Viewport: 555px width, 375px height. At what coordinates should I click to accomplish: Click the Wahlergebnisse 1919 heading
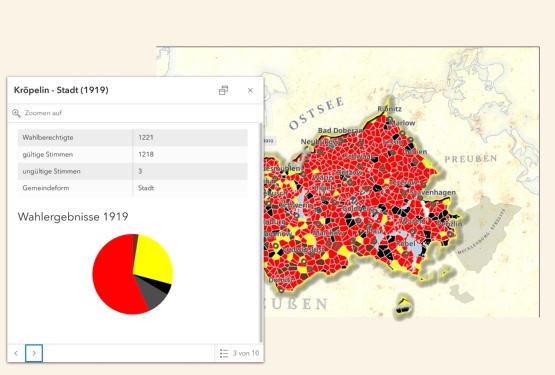(73, 217)
